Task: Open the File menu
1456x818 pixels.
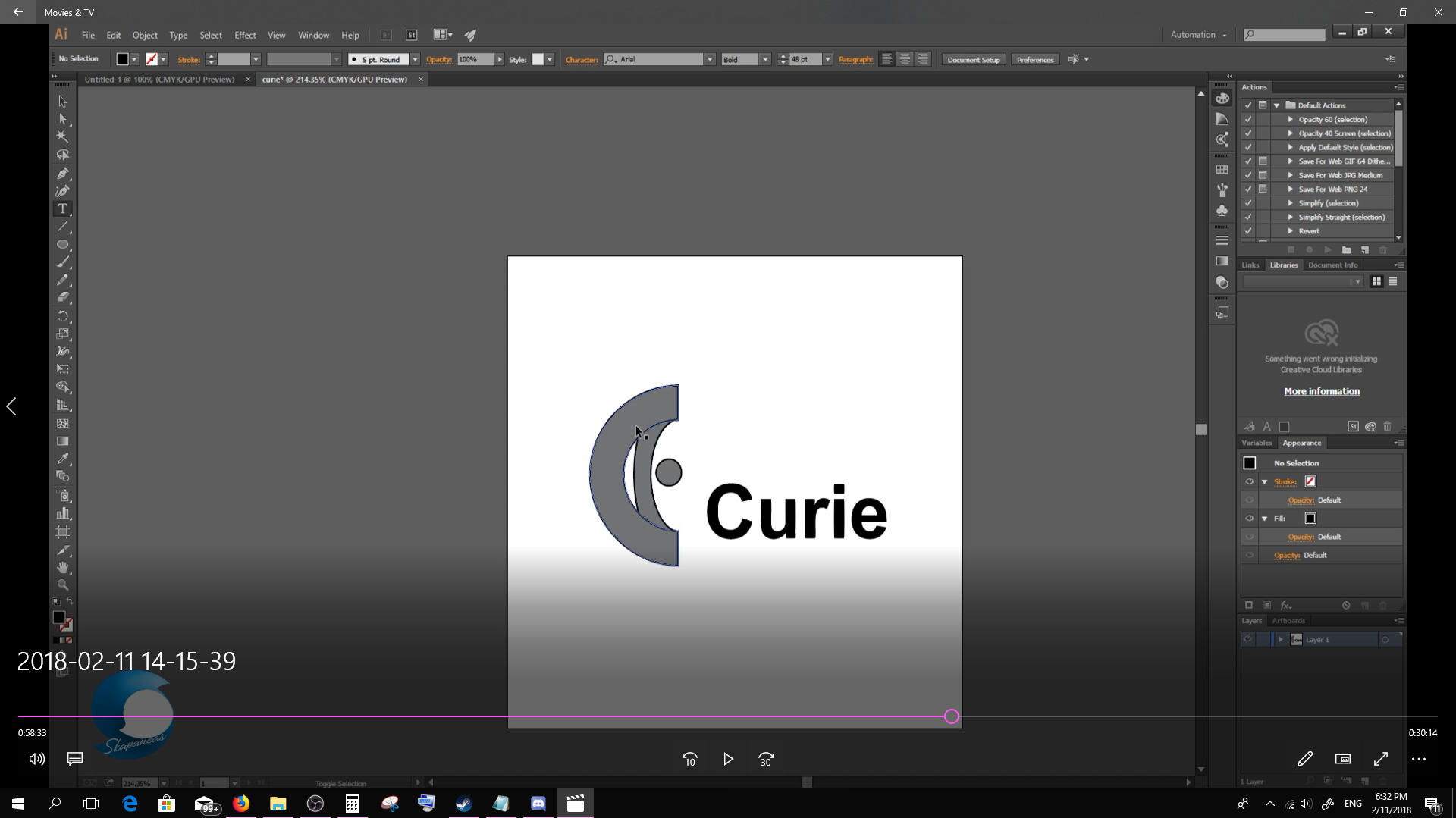Action: pyautogui.click(x=88, y=35)
